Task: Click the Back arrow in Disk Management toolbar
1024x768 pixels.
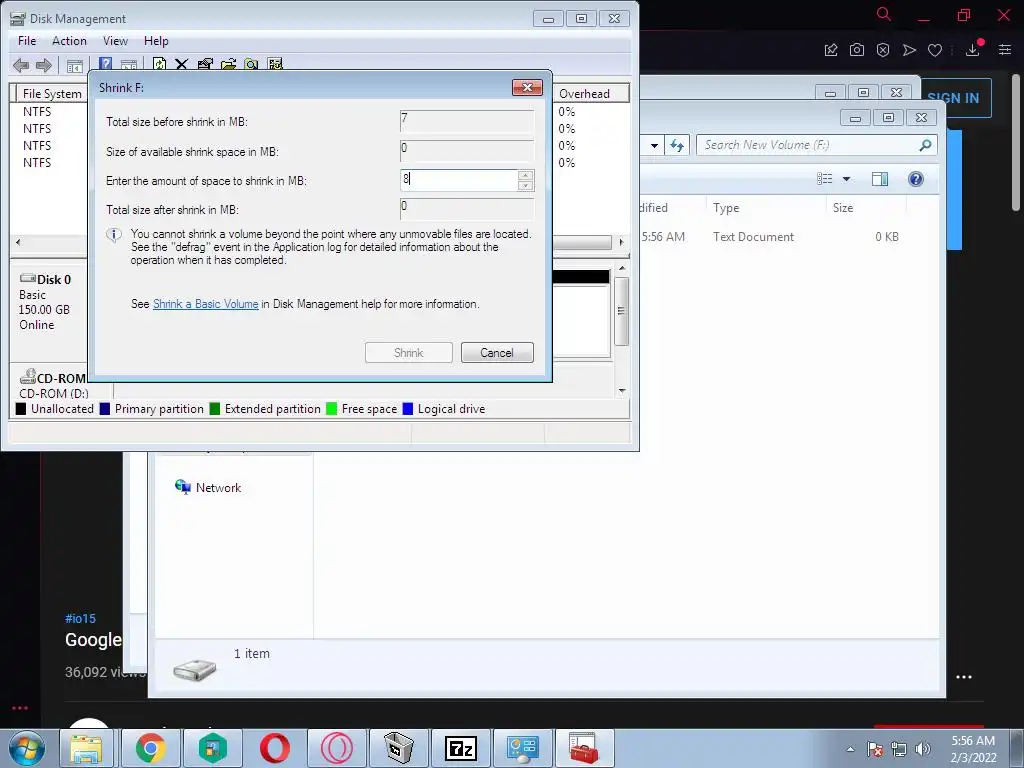Action: tap(21, 65)
